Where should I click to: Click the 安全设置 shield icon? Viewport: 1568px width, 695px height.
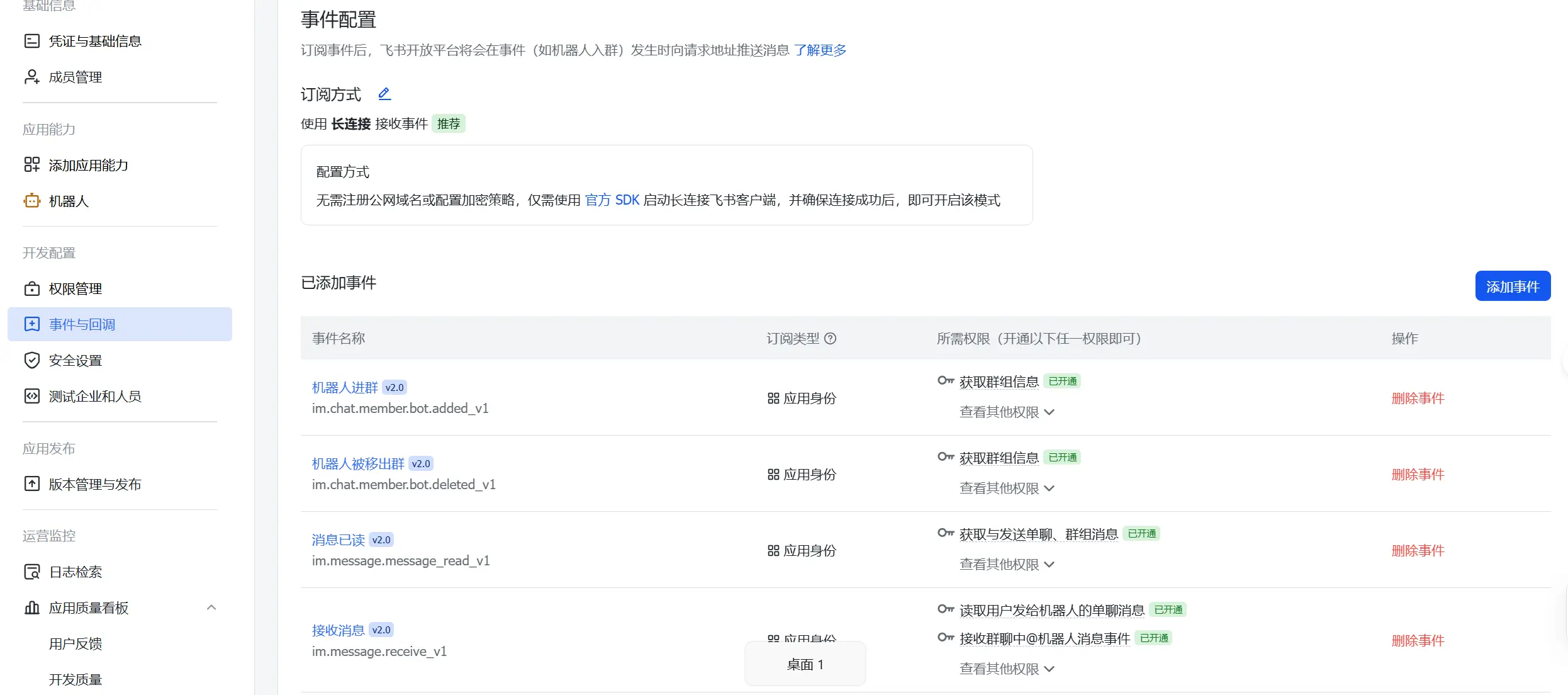click(31, 360)
